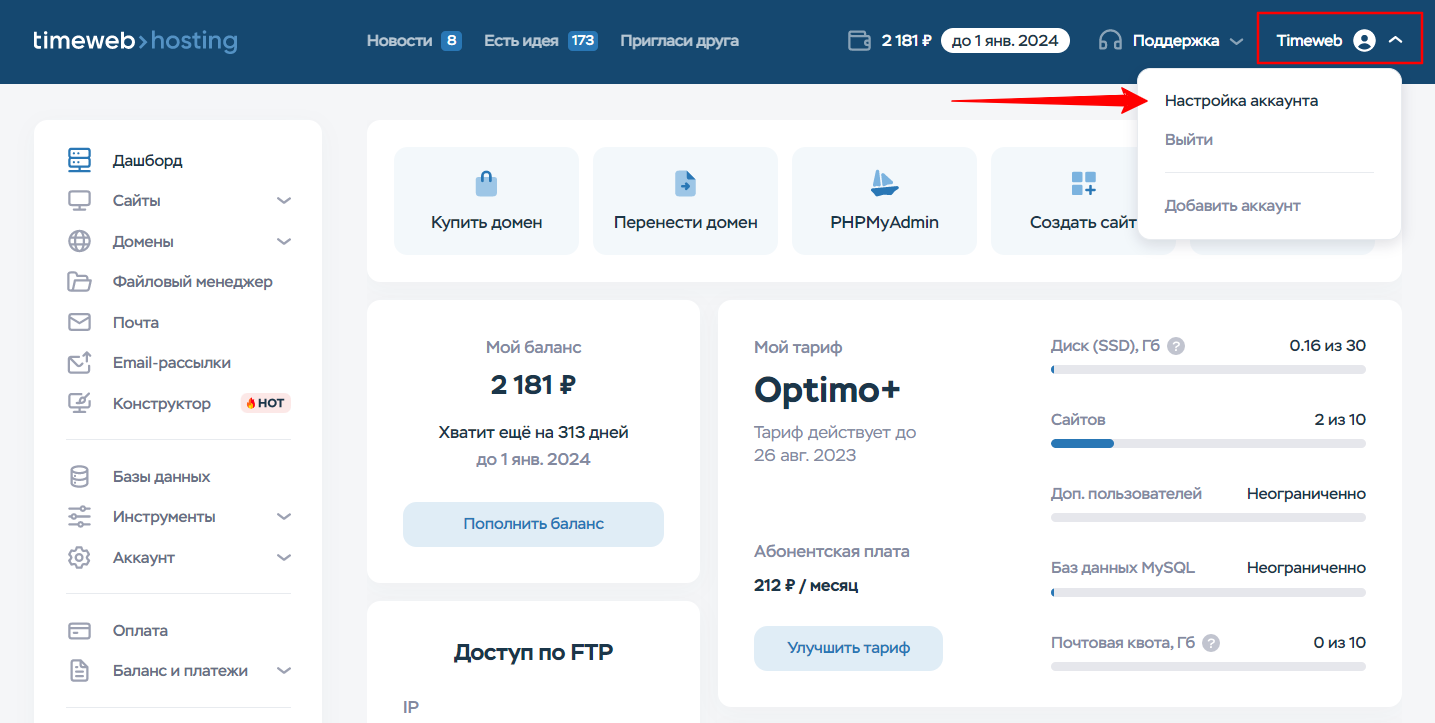Select Настройка аккаунта from account menu
The height and width of the screenshot is (723, 1435).
point(1241,101)
